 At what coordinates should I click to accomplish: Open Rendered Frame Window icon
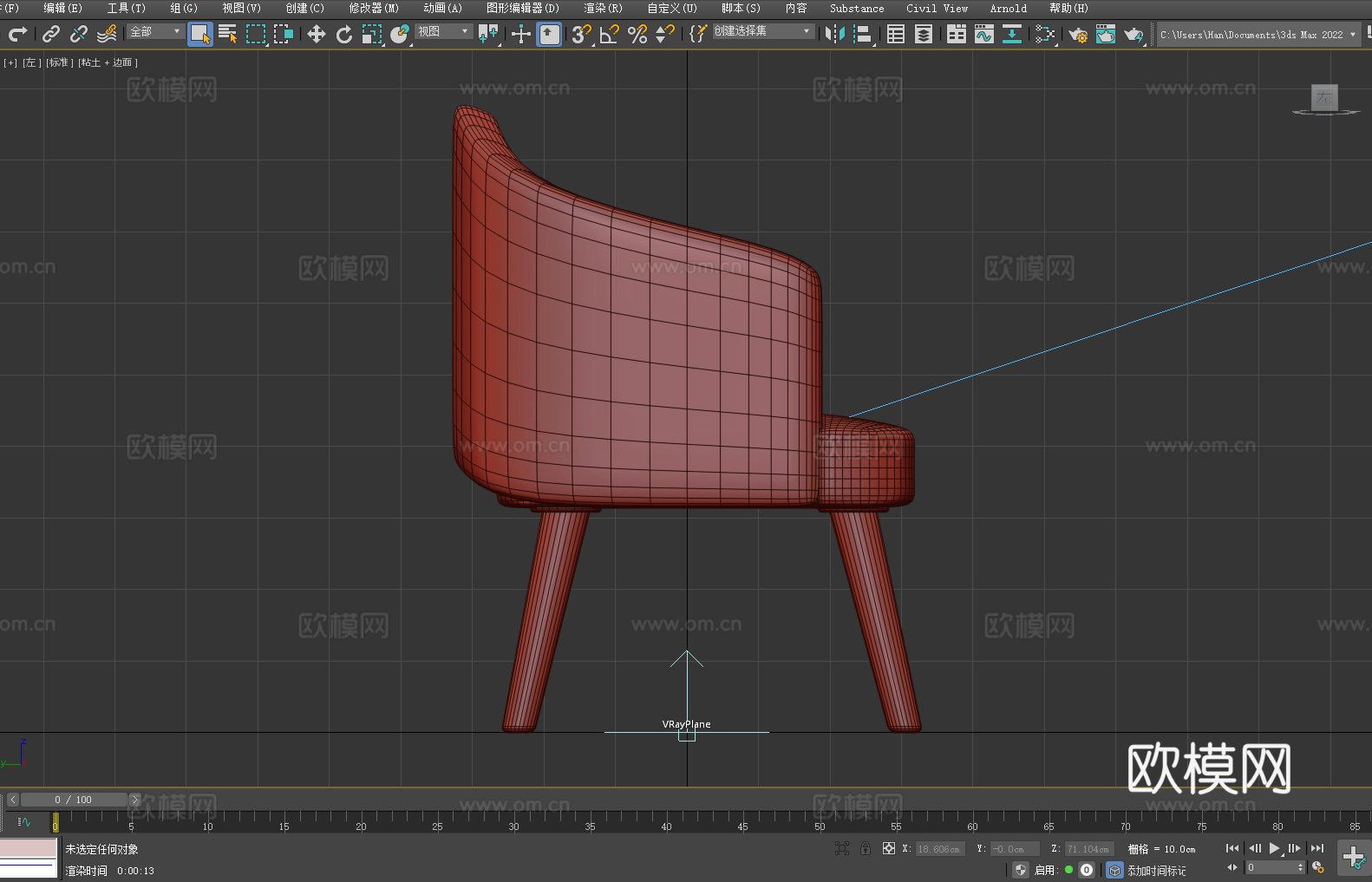[1106, 34]
